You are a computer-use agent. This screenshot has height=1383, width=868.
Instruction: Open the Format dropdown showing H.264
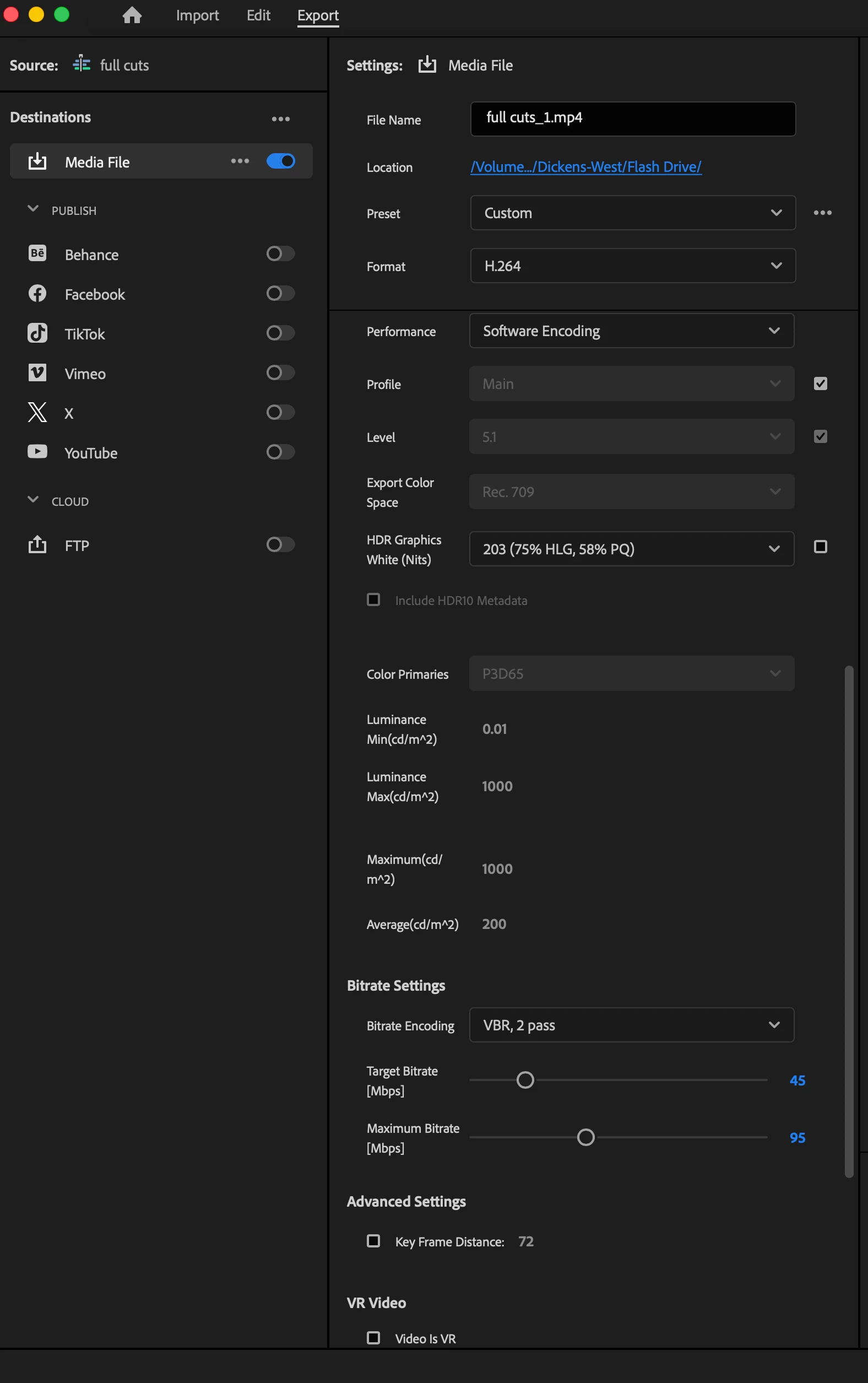click(x=633, y=266)
